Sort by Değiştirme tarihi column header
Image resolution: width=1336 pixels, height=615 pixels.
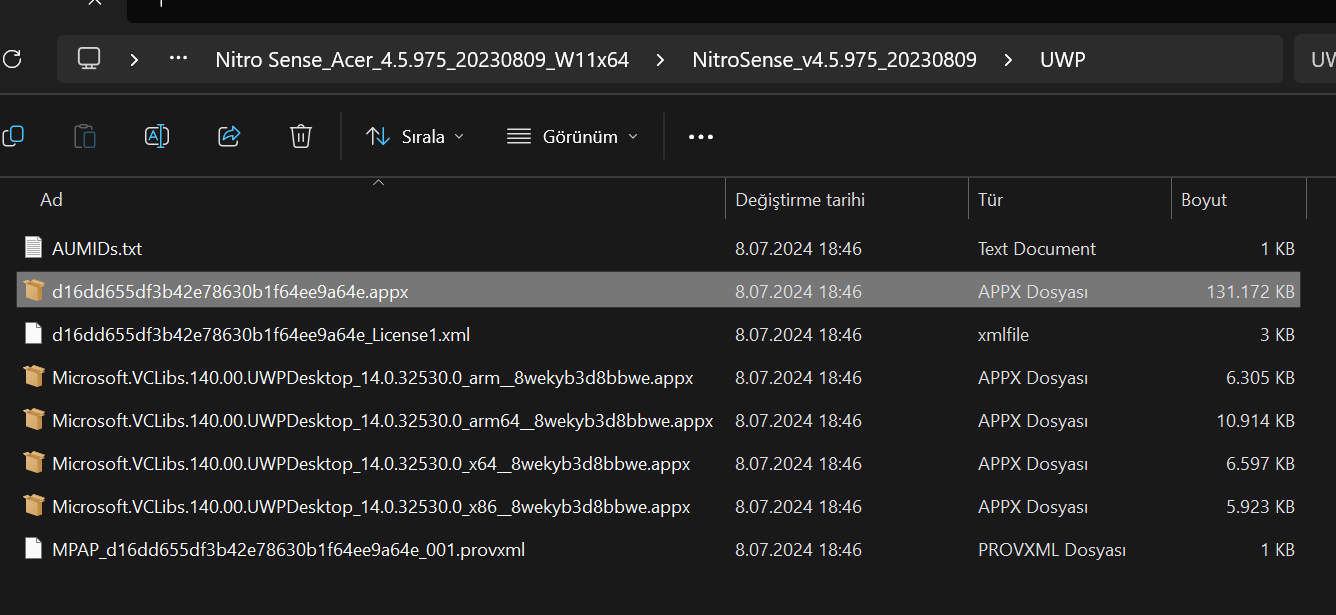[x=800, y=200]
